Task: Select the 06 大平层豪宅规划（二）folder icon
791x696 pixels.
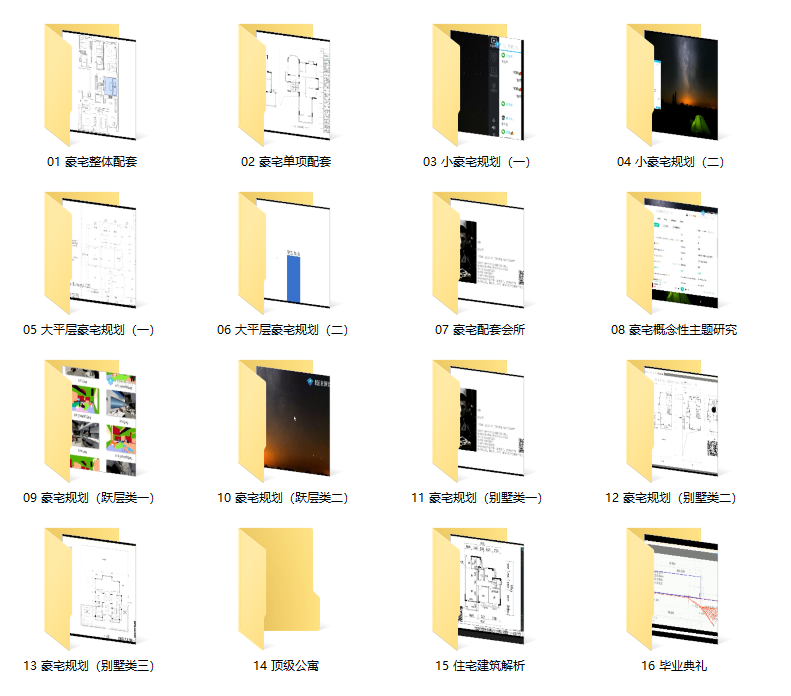Action: pos(285,253)
